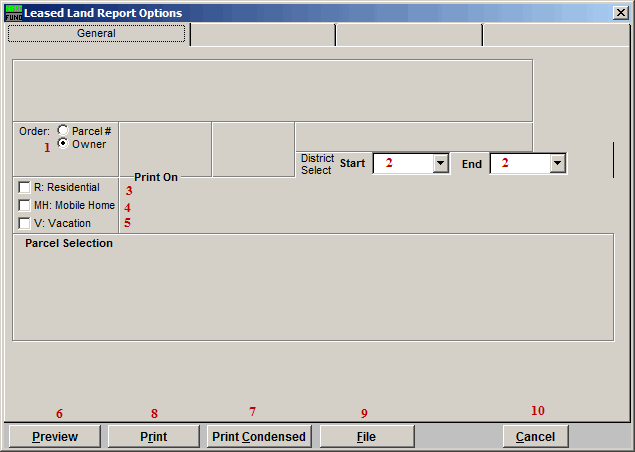Select the rightmost blank tab
Viewport: 635px width, 452px height.
pyautogui.click(x=555, y=35)
